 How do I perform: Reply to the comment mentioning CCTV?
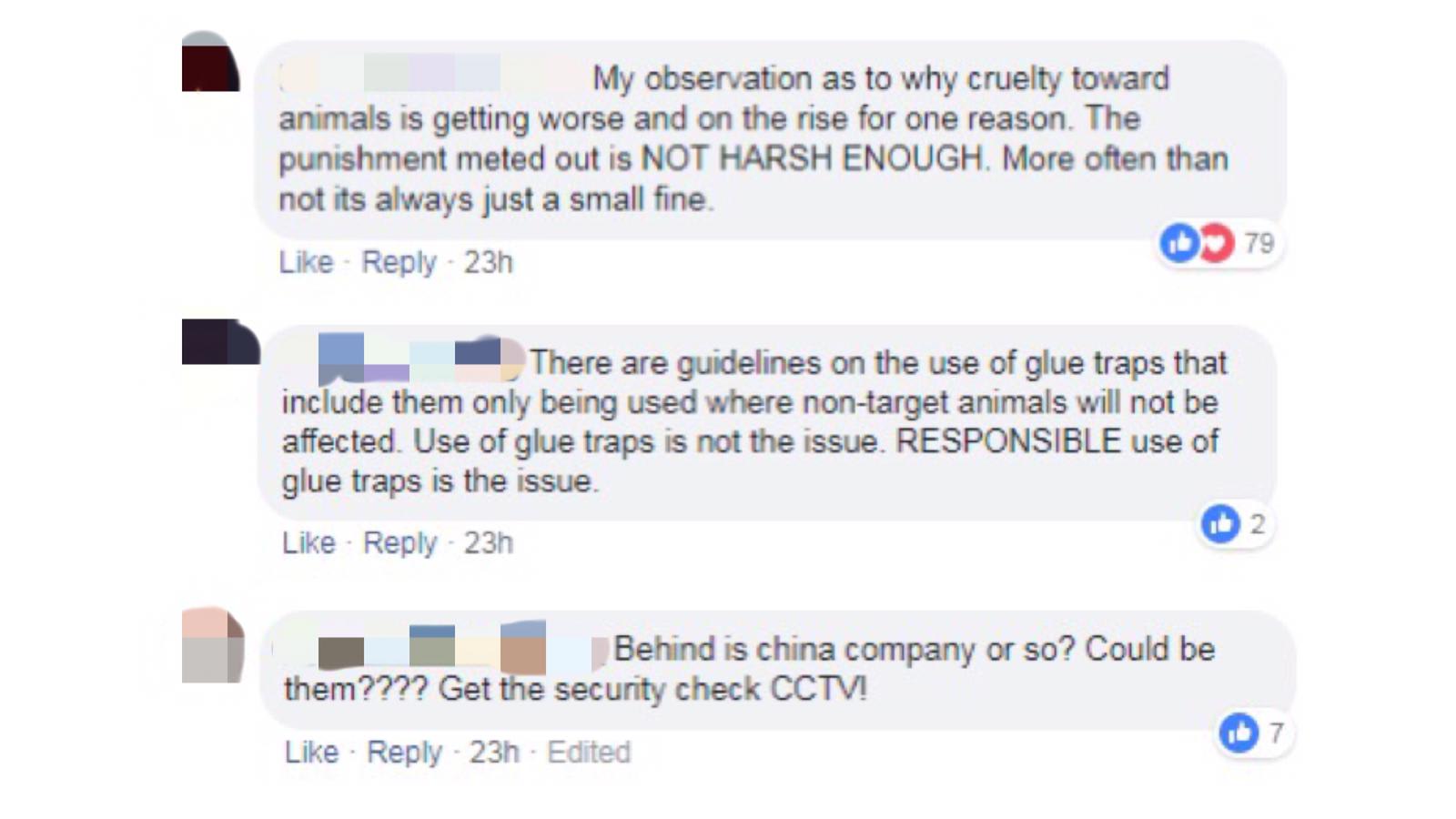pos(406,752)
